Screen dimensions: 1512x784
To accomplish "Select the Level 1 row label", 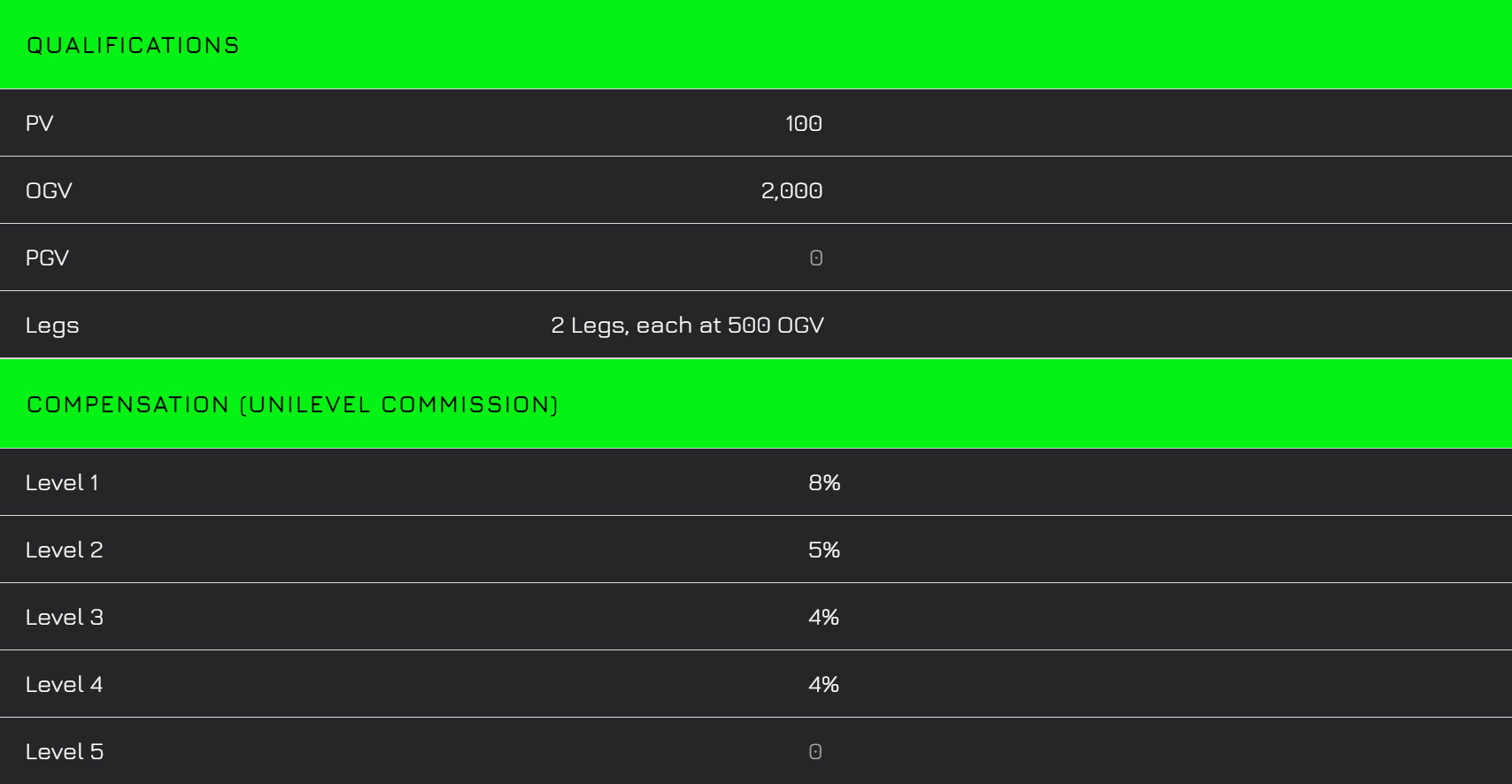I will 62,482.
